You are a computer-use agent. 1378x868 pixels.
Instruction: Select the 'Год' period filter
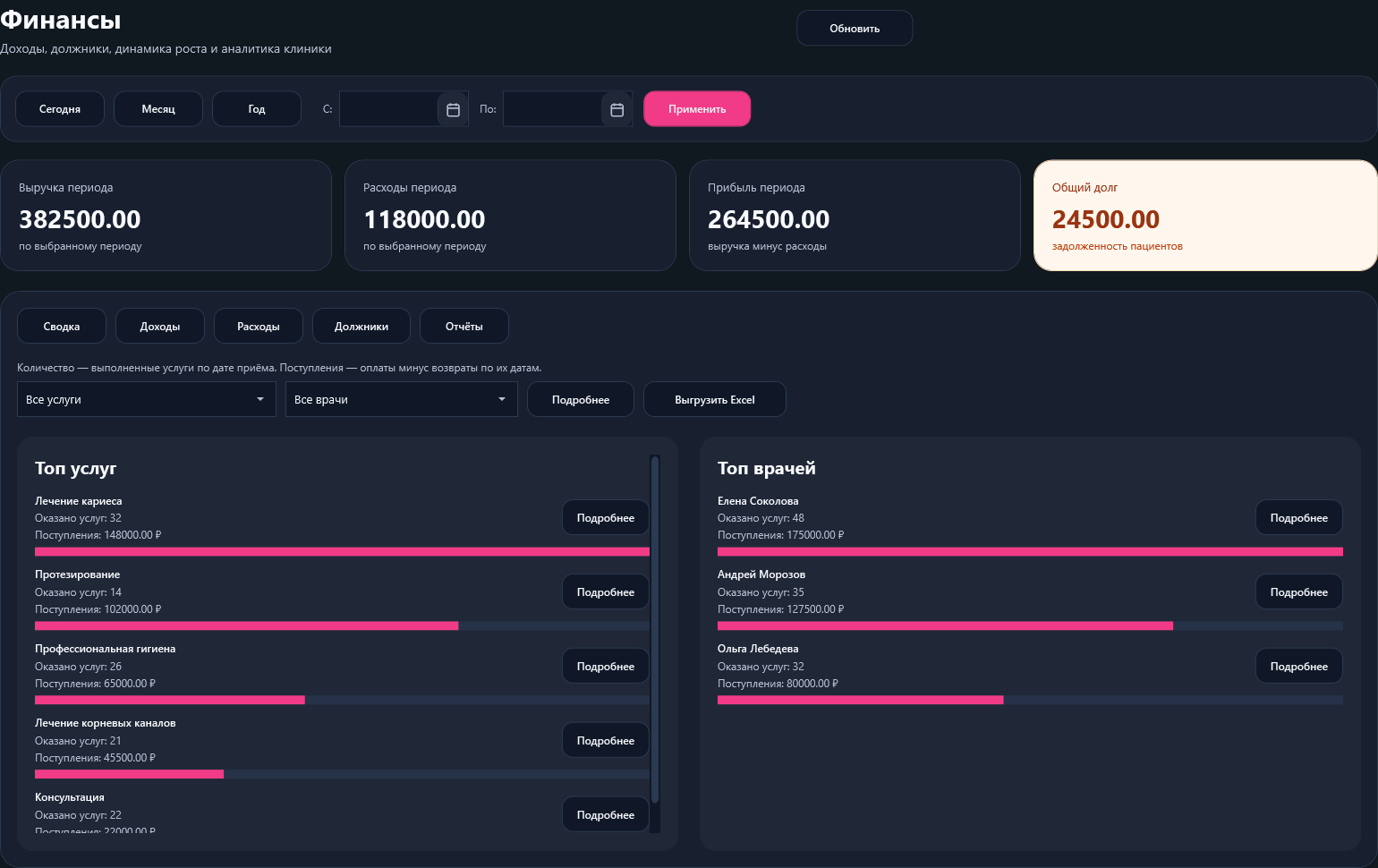tap(257, 109)
